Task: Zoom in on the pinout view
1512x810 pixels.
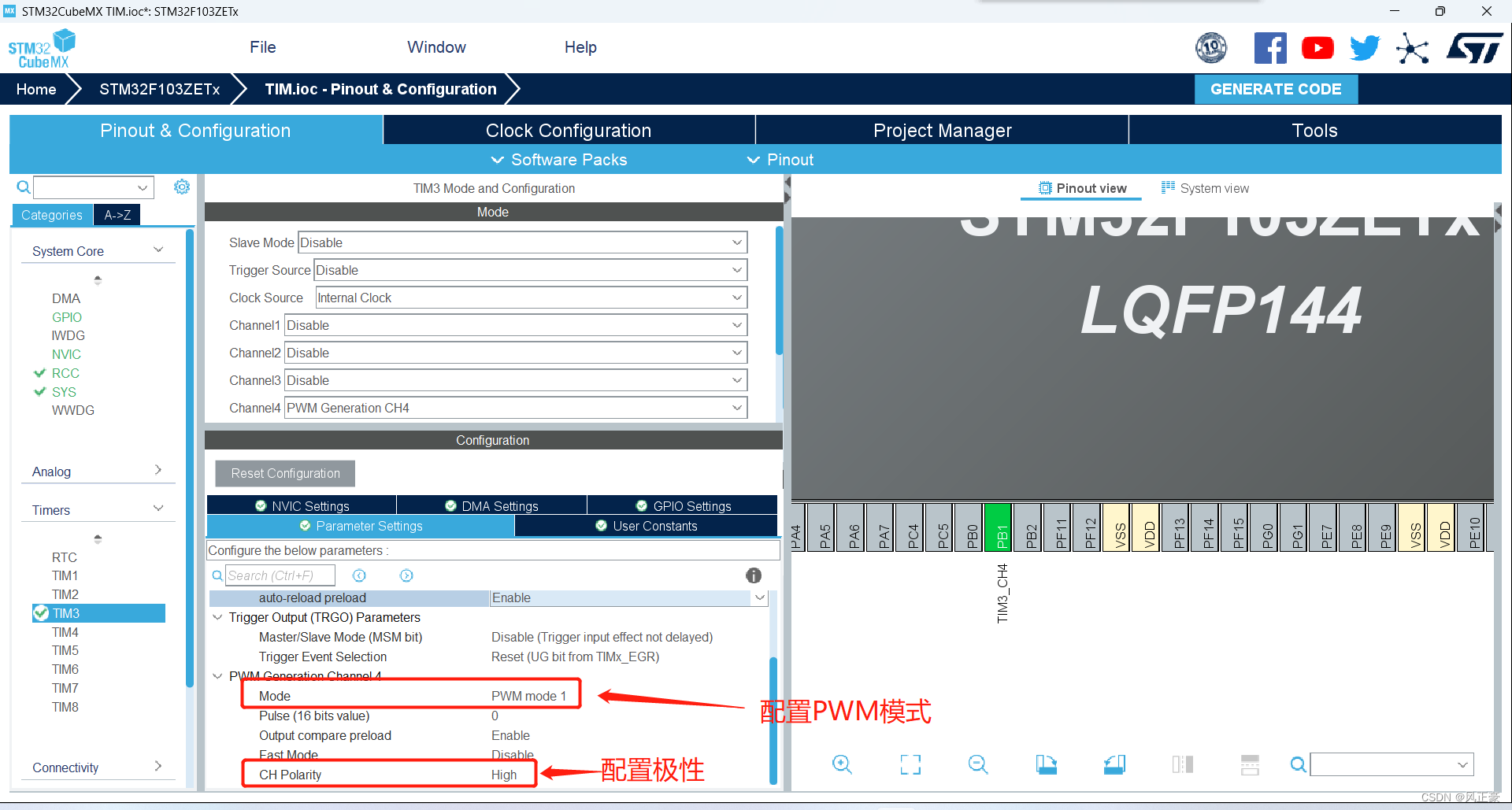Action: point(842,764)
